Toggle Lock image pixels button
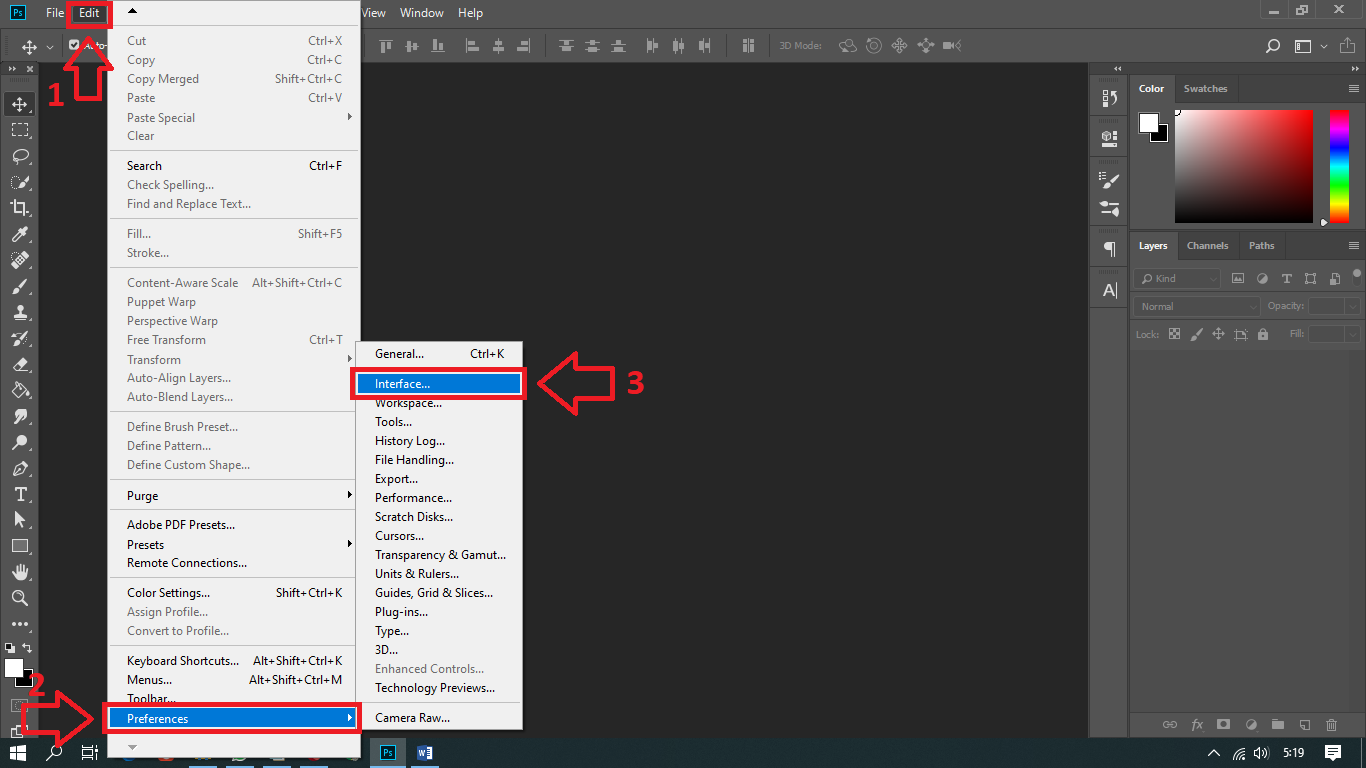Screen dimensions: 1366x768 click(x=1196, y=334)
